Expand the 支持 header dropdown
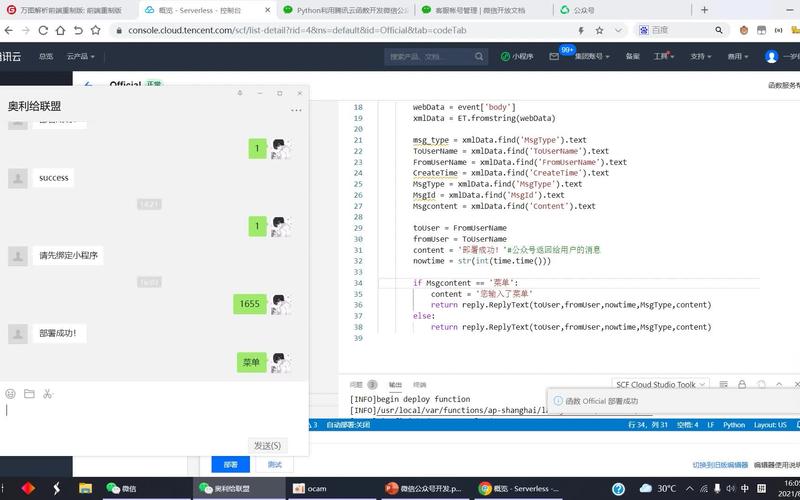 click(x=701, y=57)
